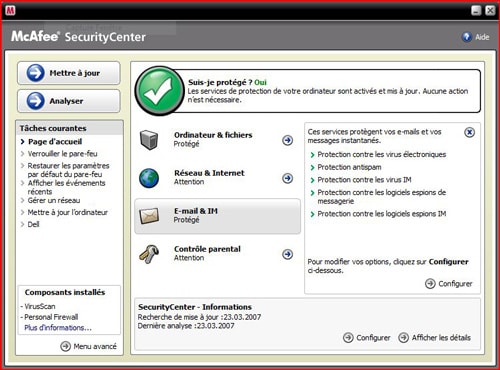Expand Contrôle parental arrow
The image size is (500, 370).
[x=287, y=254]
